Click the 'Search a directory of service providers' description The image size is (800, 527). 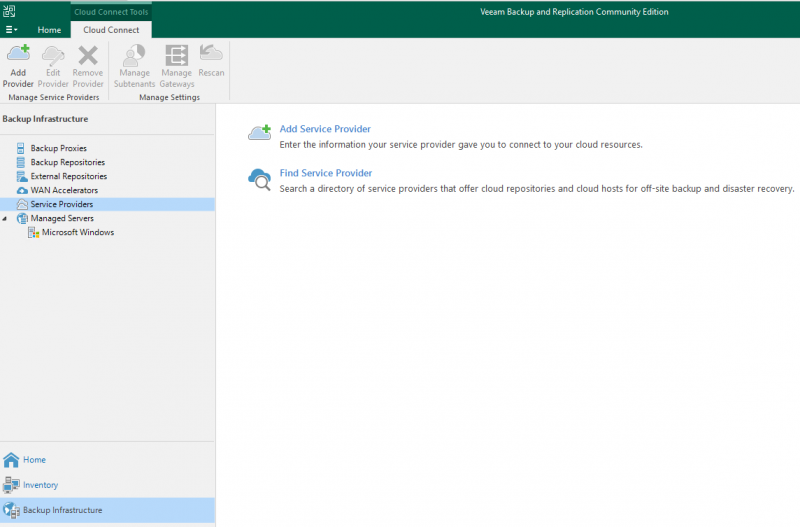[x=537, y=188]
